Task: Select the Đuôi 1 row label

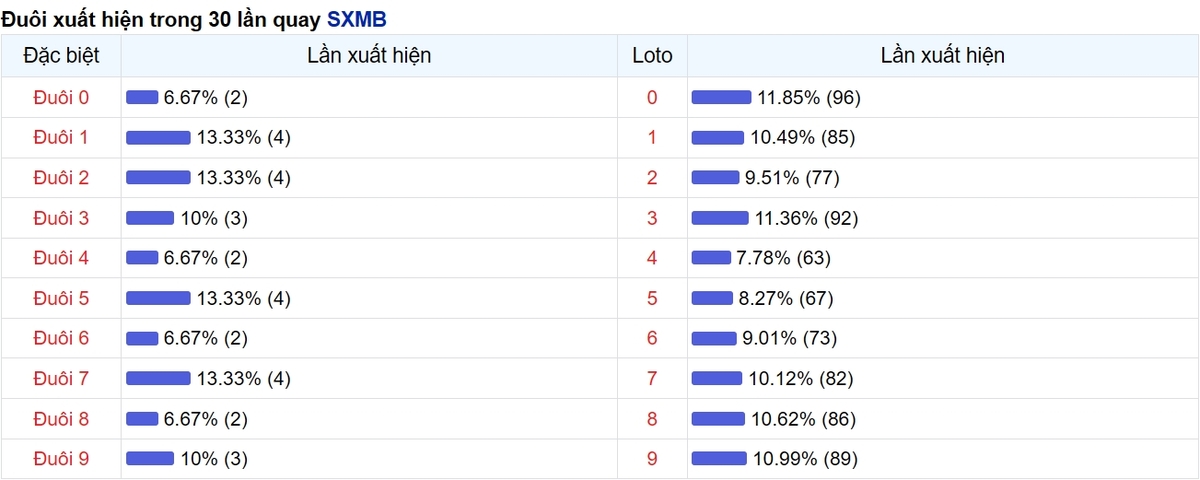Action: 61,137
